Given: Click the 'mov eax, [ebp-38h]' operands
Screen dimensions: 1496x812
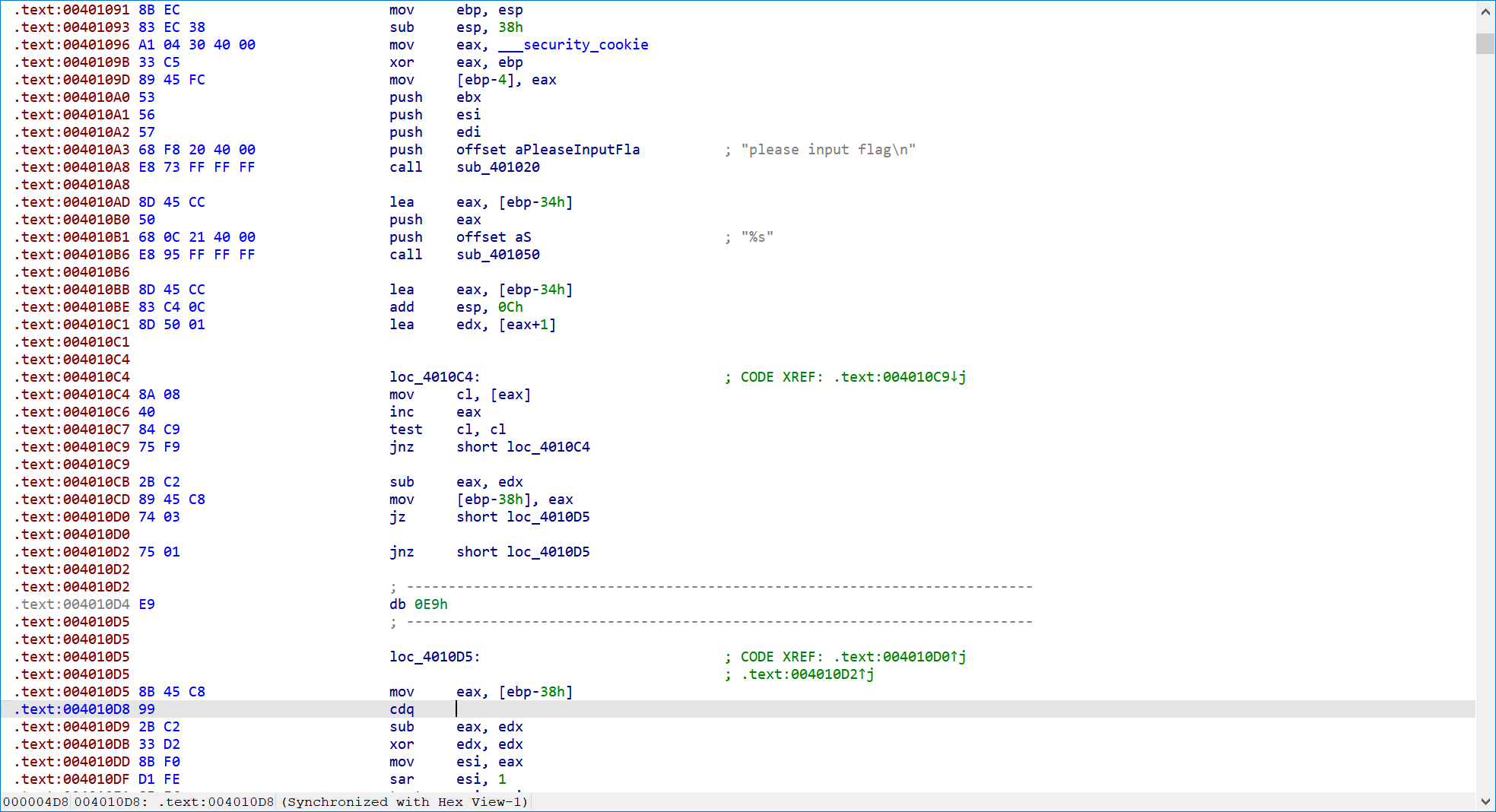Looking at the screenshot, I should [515, 692].
